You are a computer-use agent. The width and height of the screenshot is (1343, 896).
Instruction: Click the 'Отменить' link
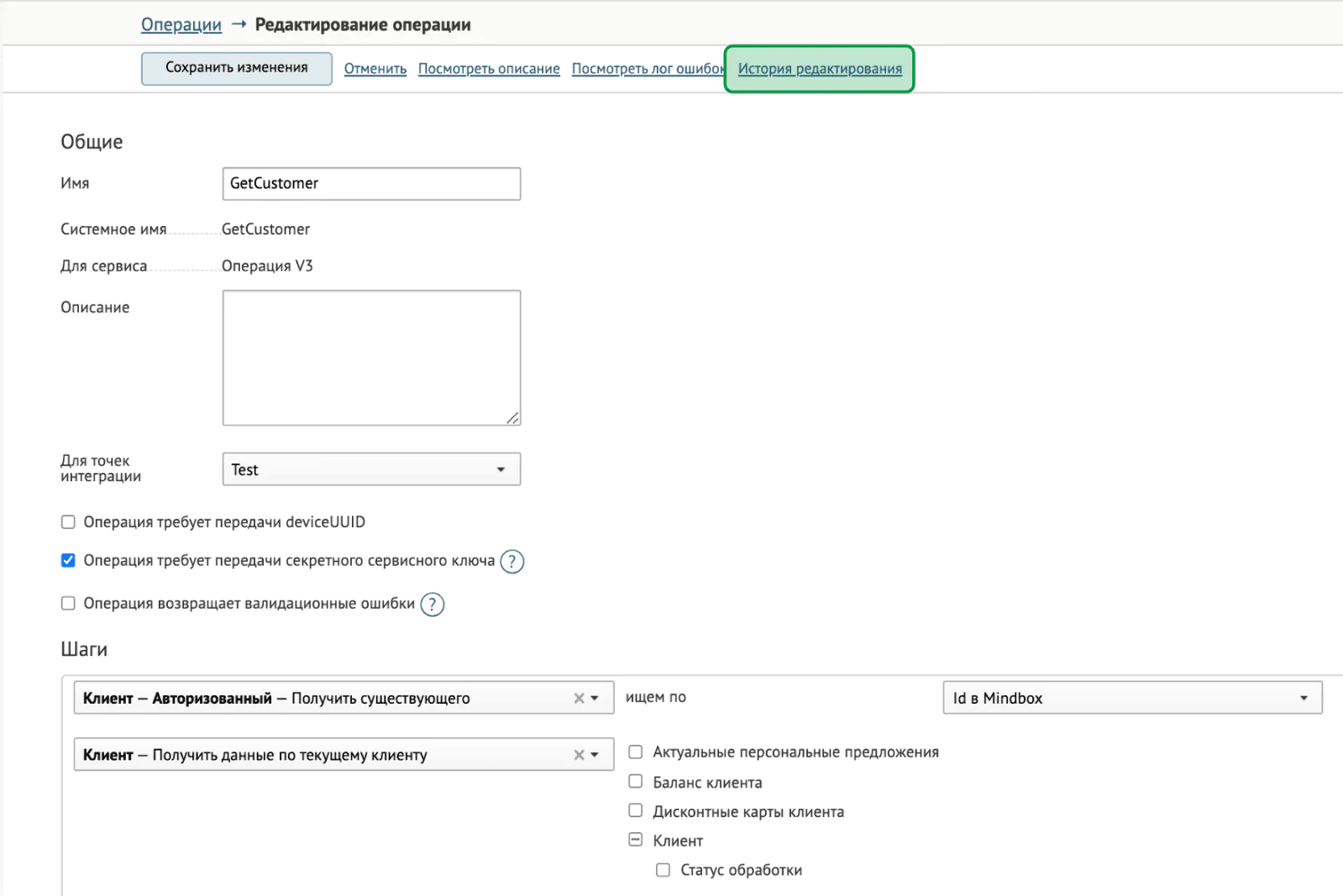click(x=375, y=69)
